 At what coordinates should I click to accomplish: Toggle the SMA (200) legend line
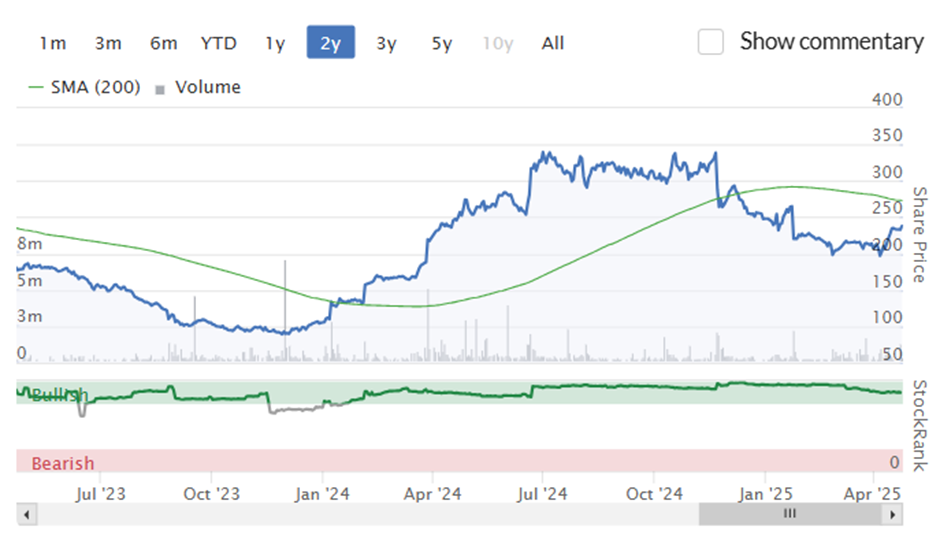(x=36, y=88)
